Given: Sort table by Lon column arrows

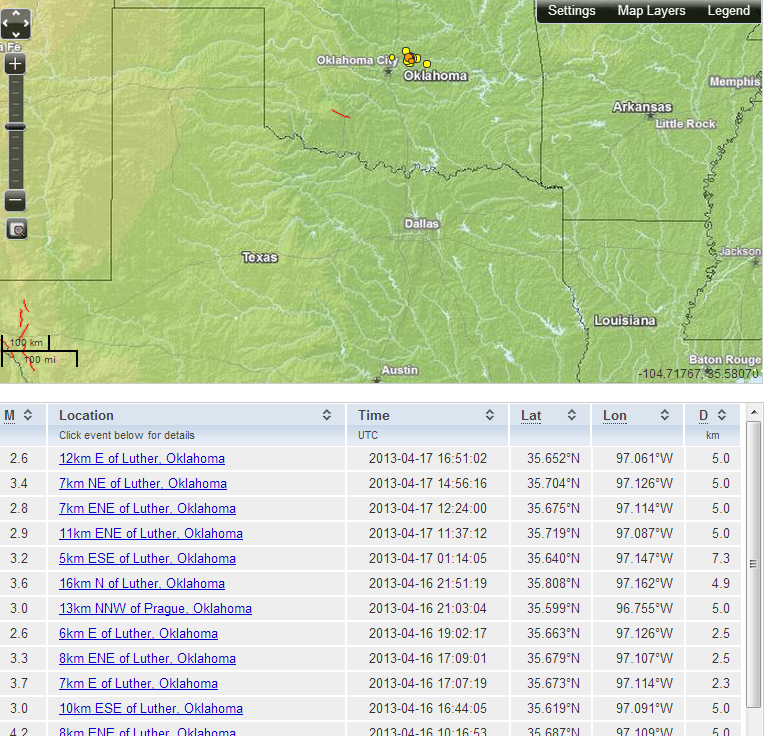Looking at the screenshot, I should pos(664,415).
